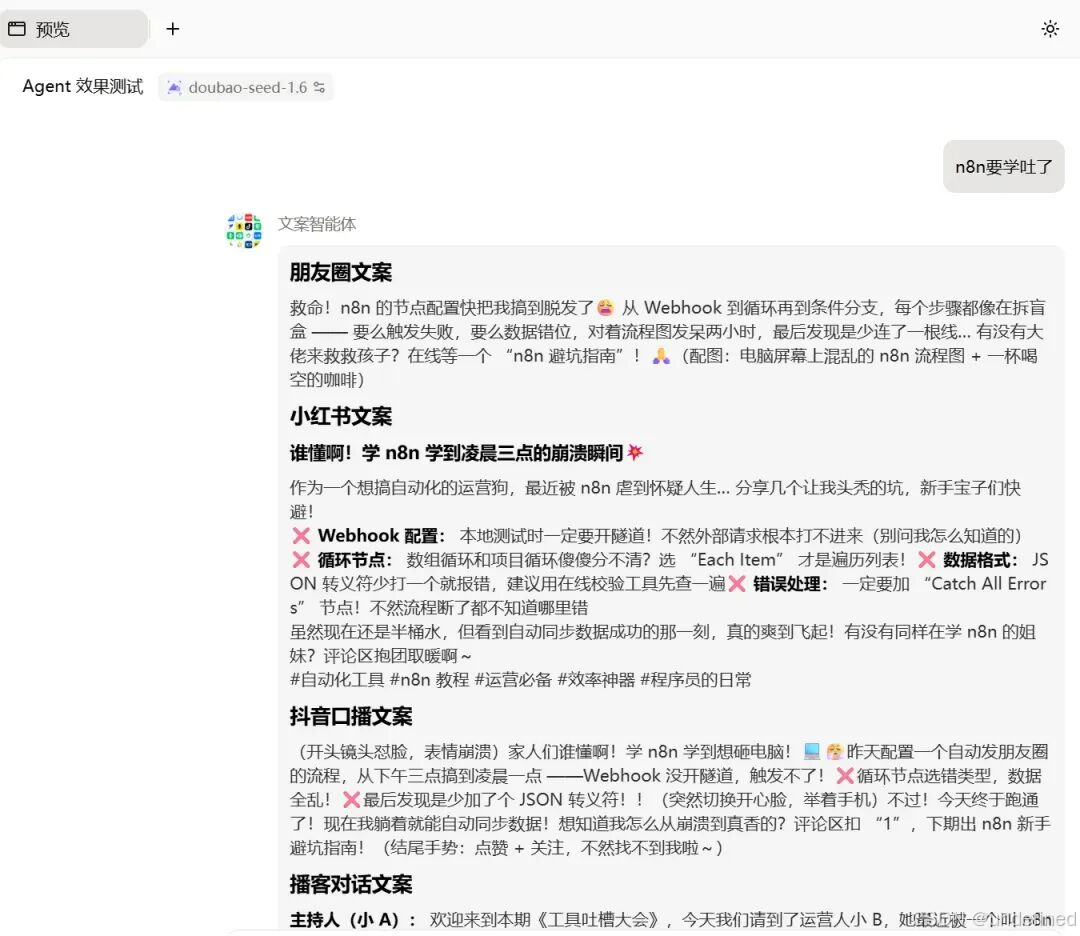The image size is (1080, 936).
Task: Click the praying hands emoji
Action: (661, 356)
